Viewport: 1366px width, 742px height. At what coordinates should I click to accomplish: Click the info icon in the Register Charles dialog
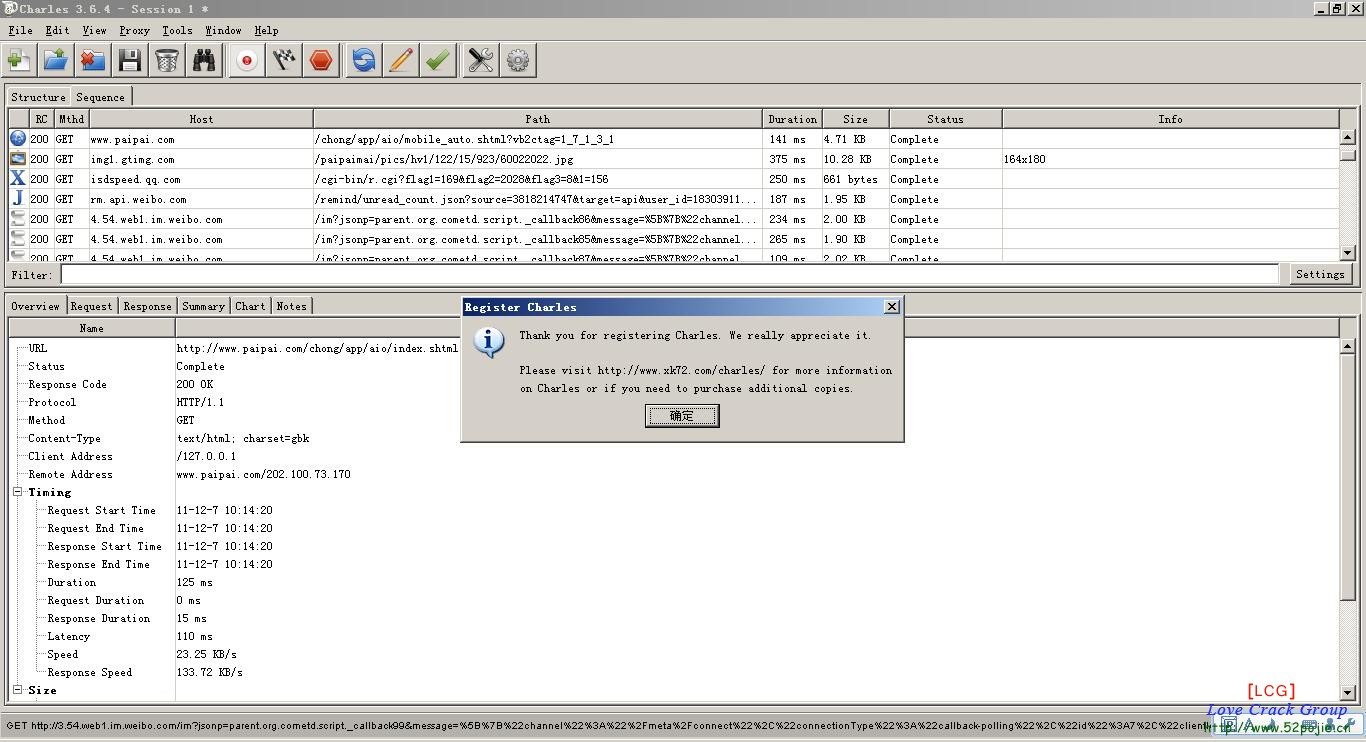pyautogui.click(x=488, y=343)
